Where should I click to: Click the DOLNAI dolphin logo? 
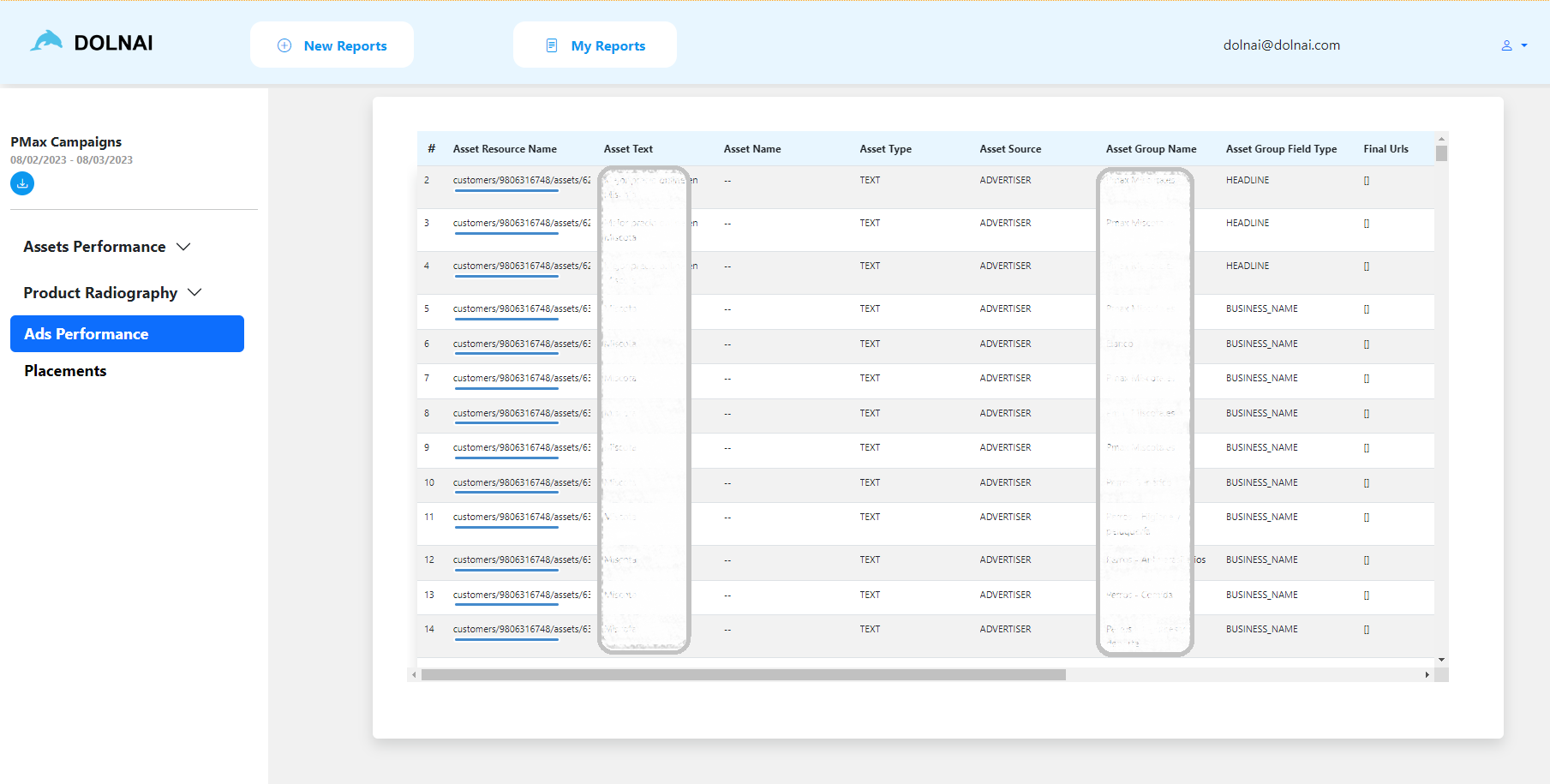point(47,39)
